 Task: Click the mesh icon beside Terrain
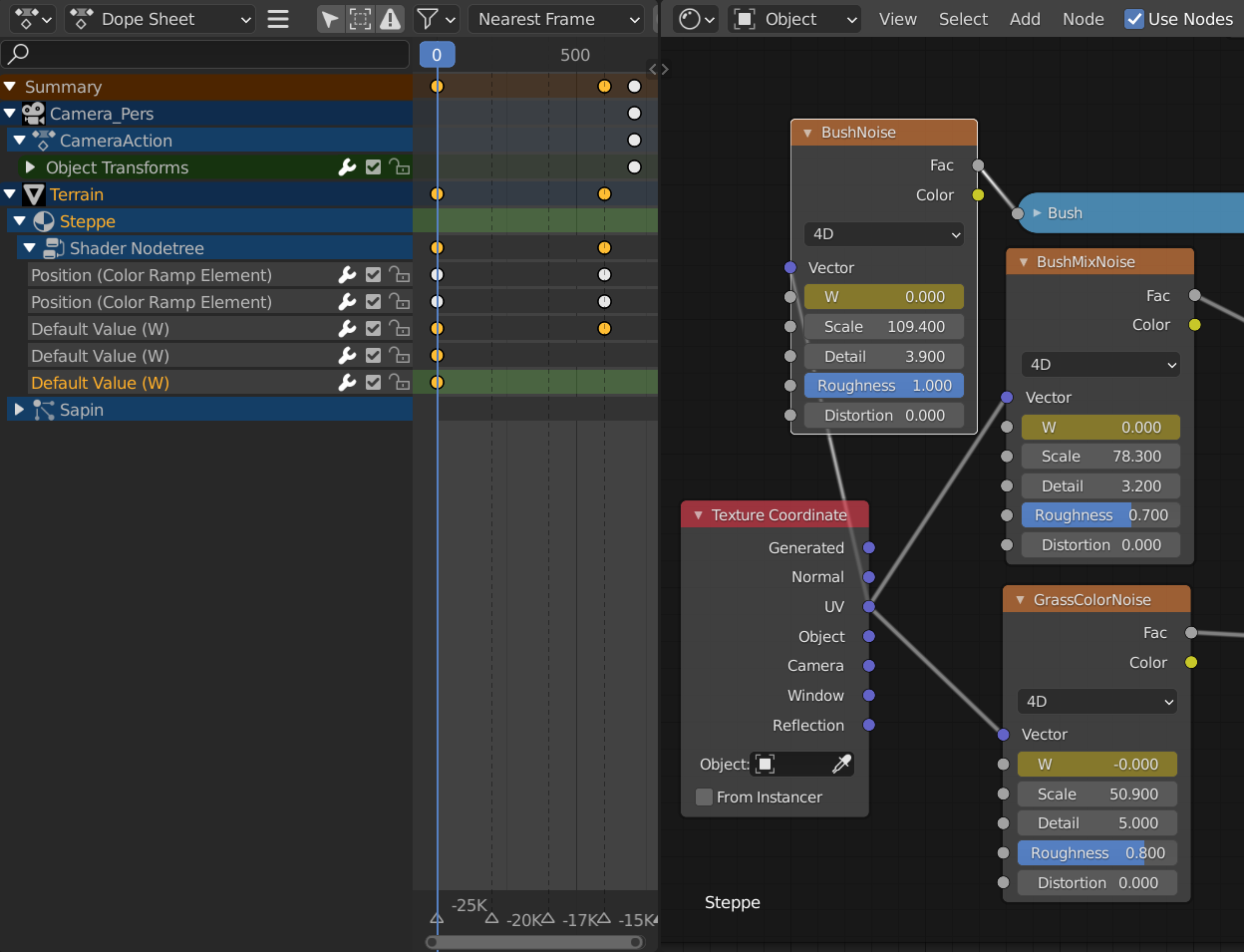pyautogui.click(x=34, y=194)
